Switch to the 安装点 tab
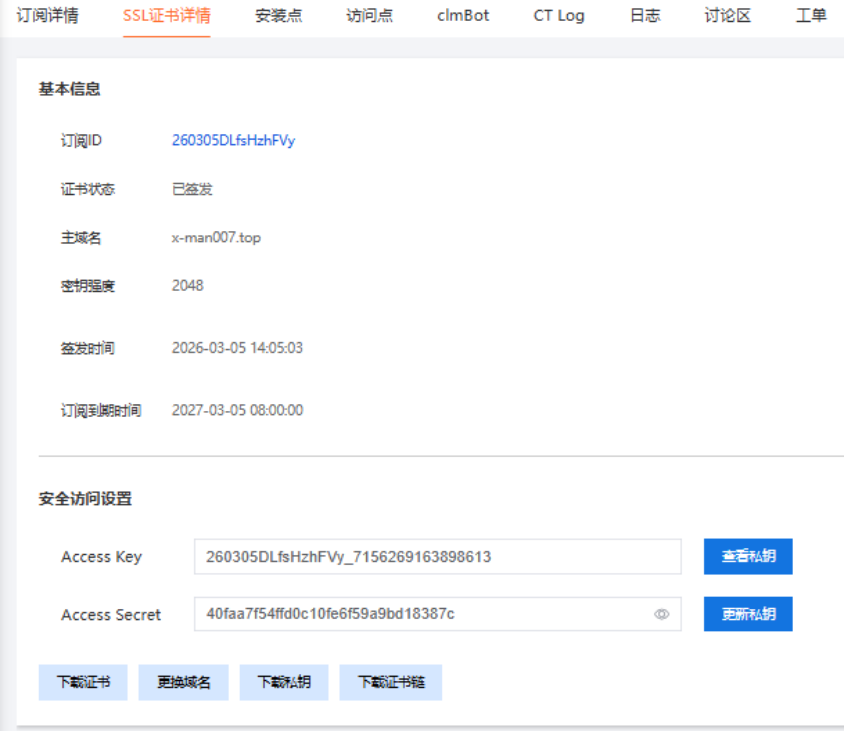This screenshot has width=845, height=732. 279,16
